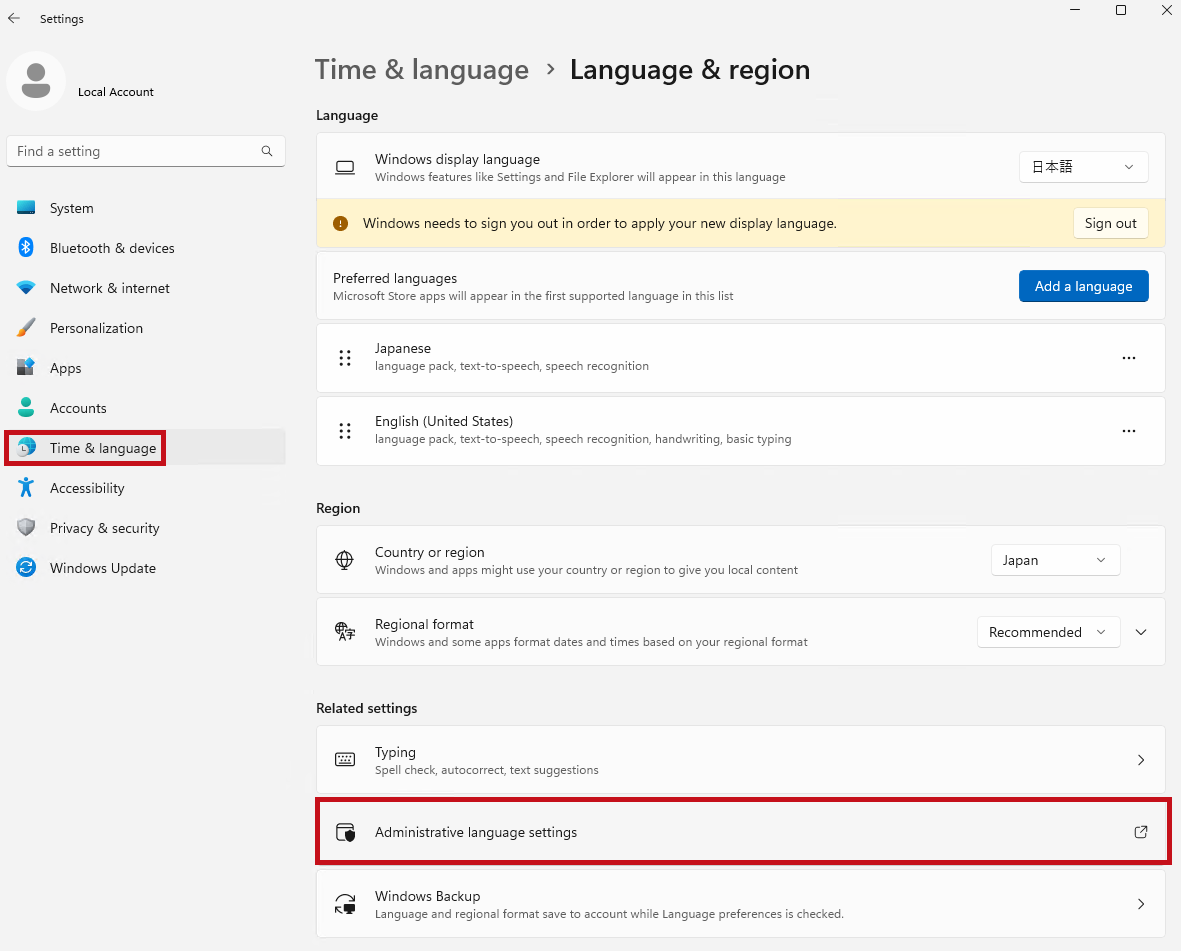Open Windows Update page

click(x=145, y=567)
